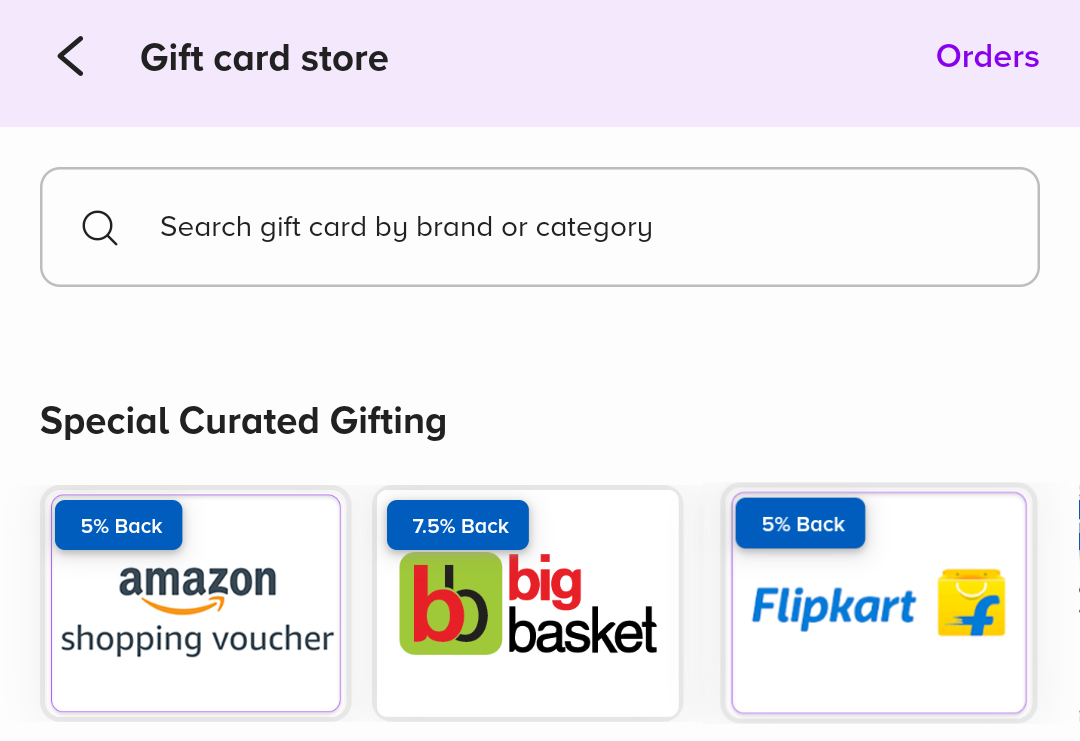
Task: Tap the amazon wordmark on the voucher card
Action: (x=198, y=579)
